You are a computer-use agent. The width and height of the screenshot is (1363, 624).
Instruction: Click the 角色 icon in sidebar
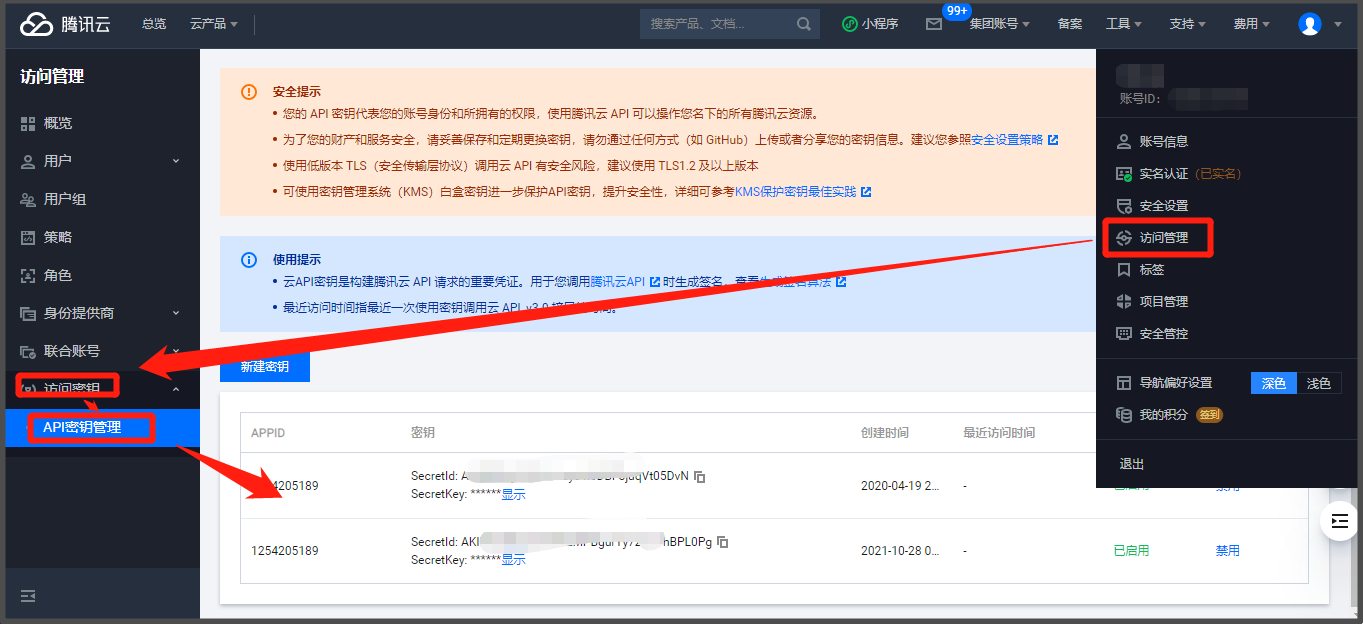click(x=28, y=275)
